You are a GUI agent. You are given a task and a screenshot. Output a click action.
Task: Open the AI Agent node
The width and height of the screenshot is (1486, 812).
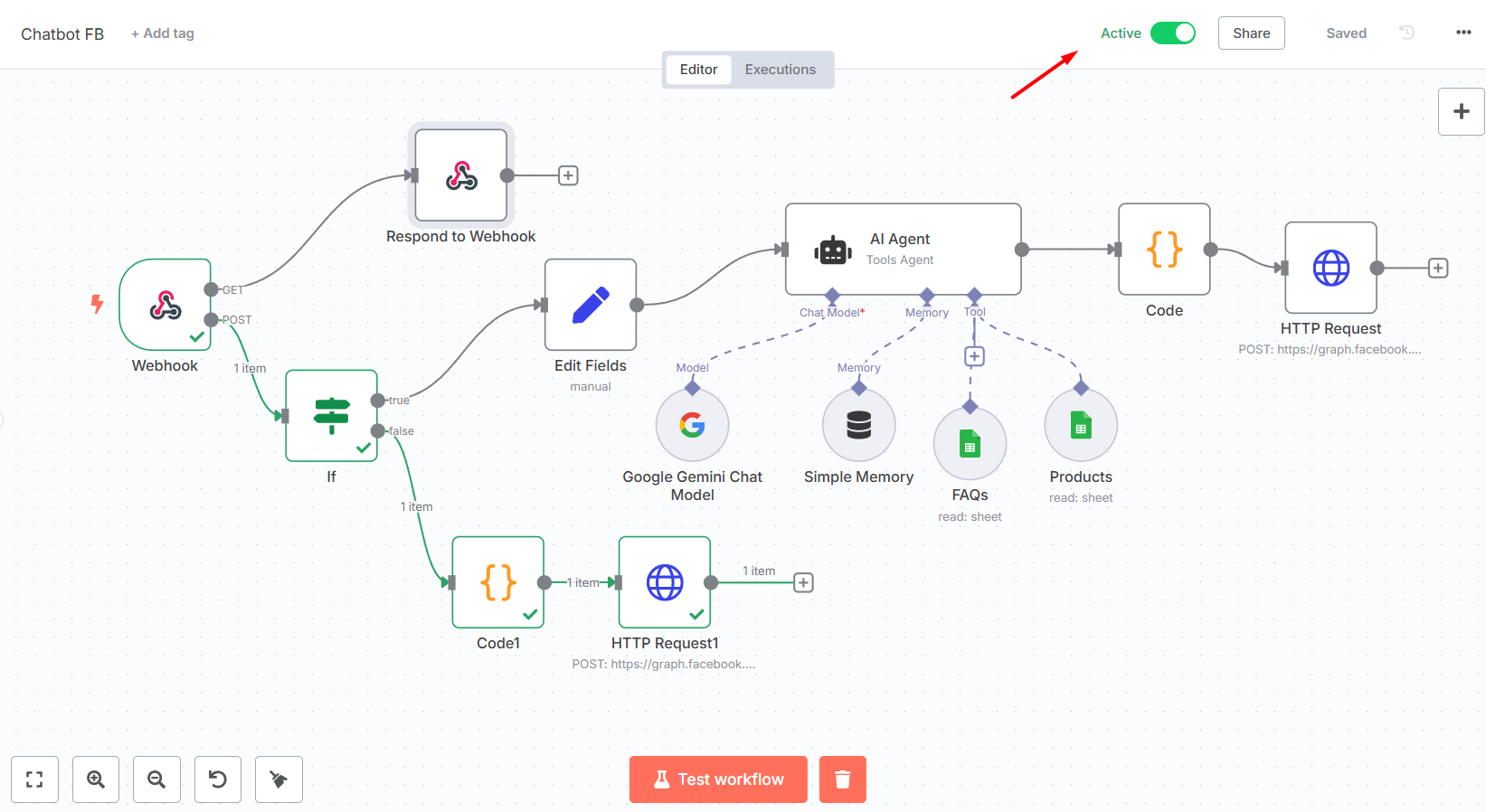click(x=904, y=250)
